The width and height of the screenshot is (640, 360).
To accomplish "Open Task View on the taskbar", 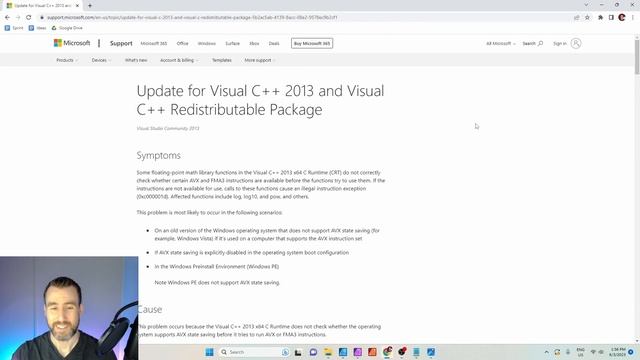I will pos(298,352).
